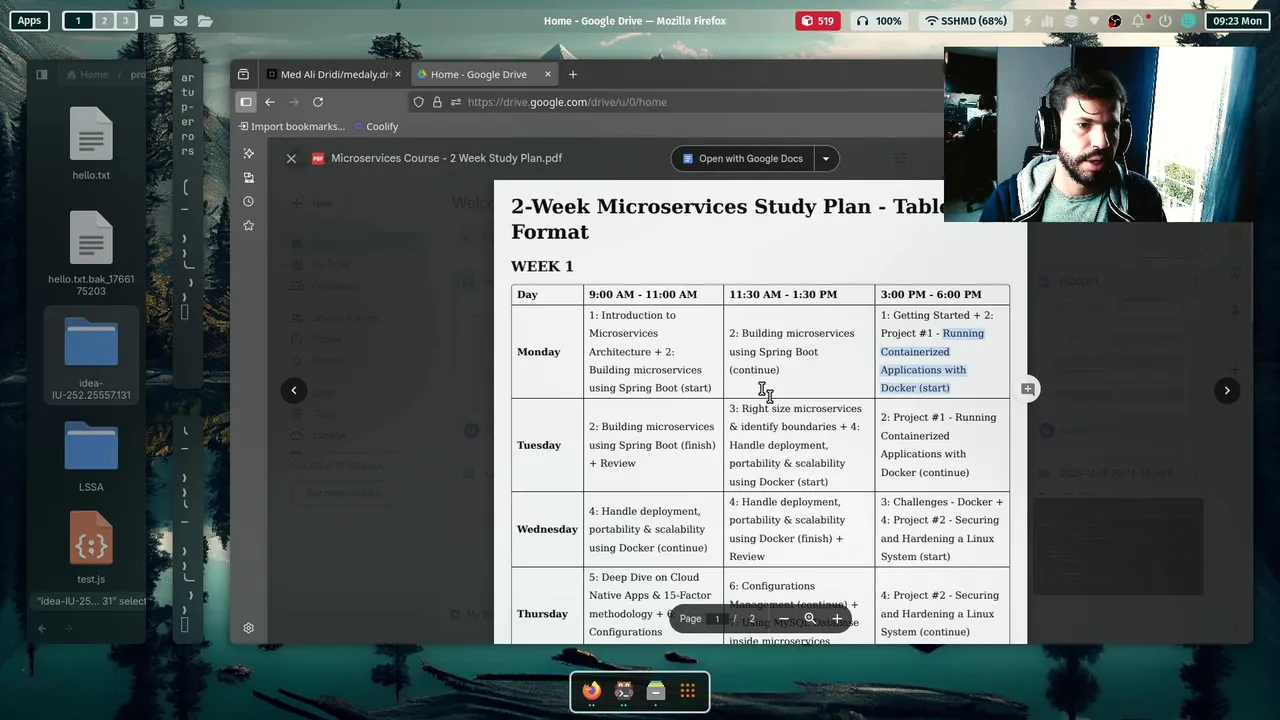The width and height of the screenshot is (1280, 720).
Task: Open the dock app grid
Action: (688, 691)
